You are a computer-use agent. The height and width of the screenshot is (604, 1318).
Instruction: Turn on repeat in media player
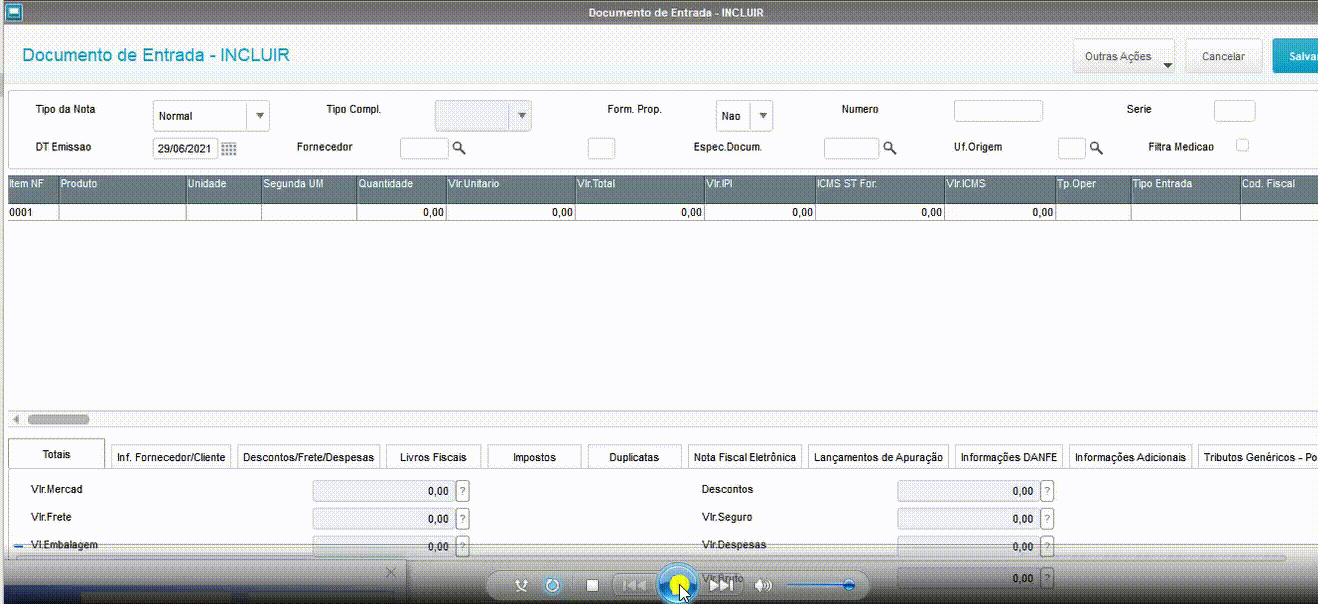click(552, 585)
